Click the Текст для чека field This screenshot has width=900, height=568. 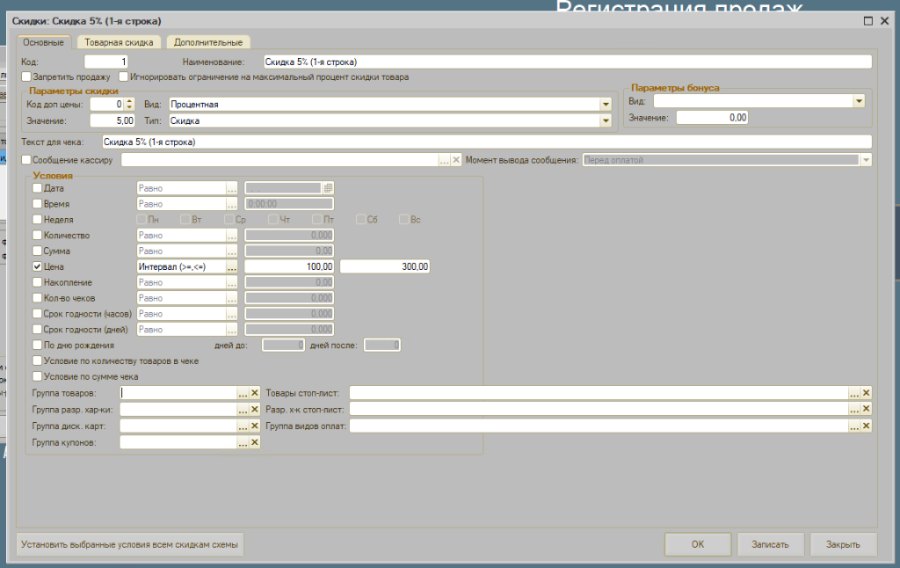[487, 142]
